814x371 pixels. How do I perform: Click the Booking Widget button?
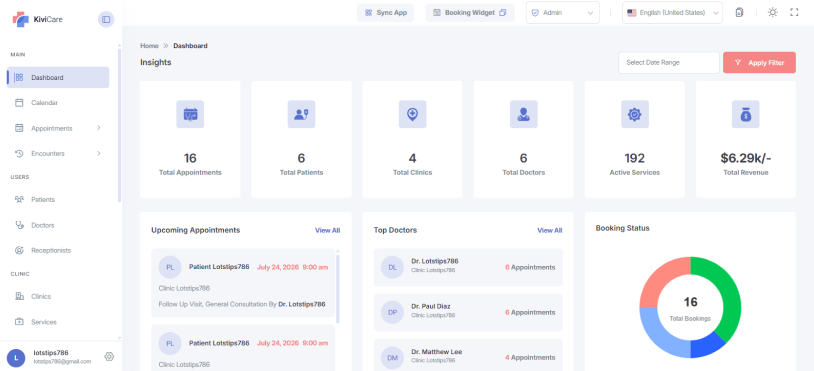470,12
